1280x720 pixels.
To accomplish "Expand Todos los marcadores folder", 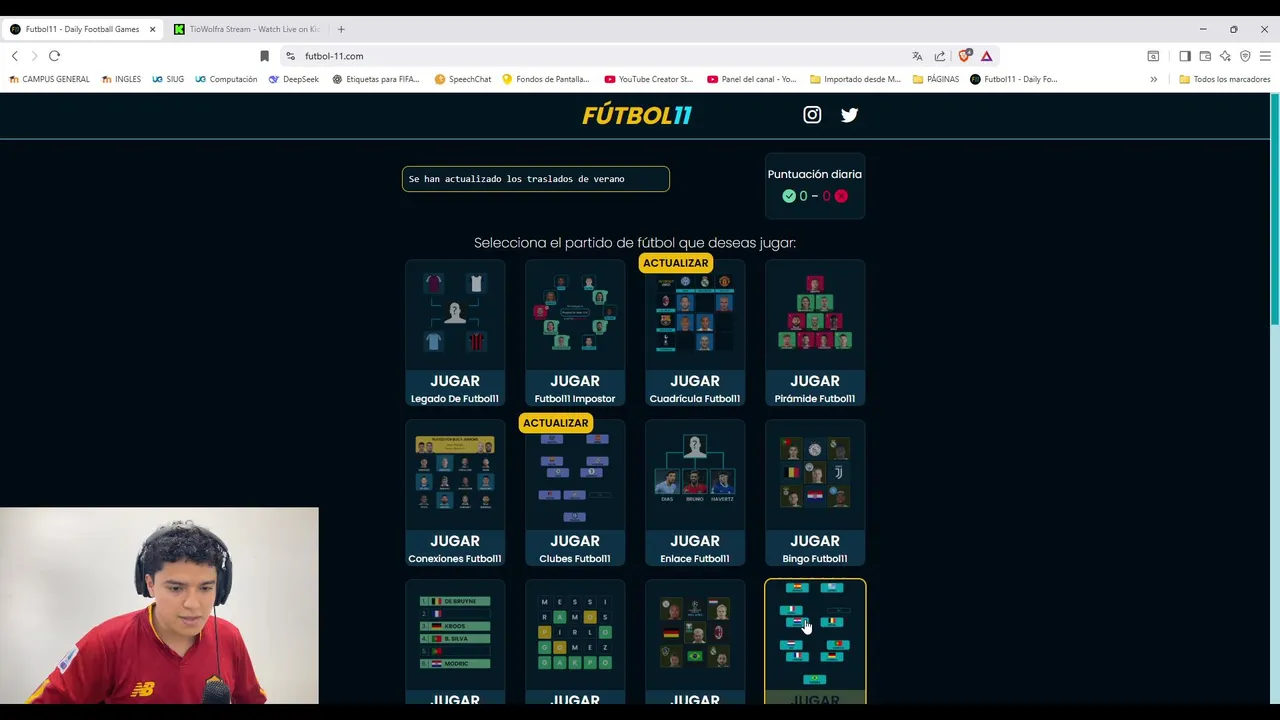I will [x=1225, y=79].
